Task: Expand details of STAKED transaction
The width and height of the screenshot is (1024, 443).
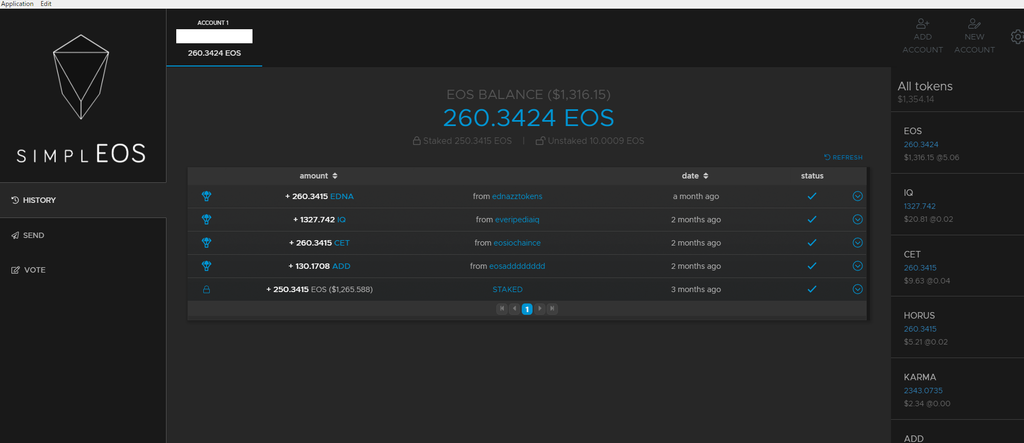Action: 857,289
